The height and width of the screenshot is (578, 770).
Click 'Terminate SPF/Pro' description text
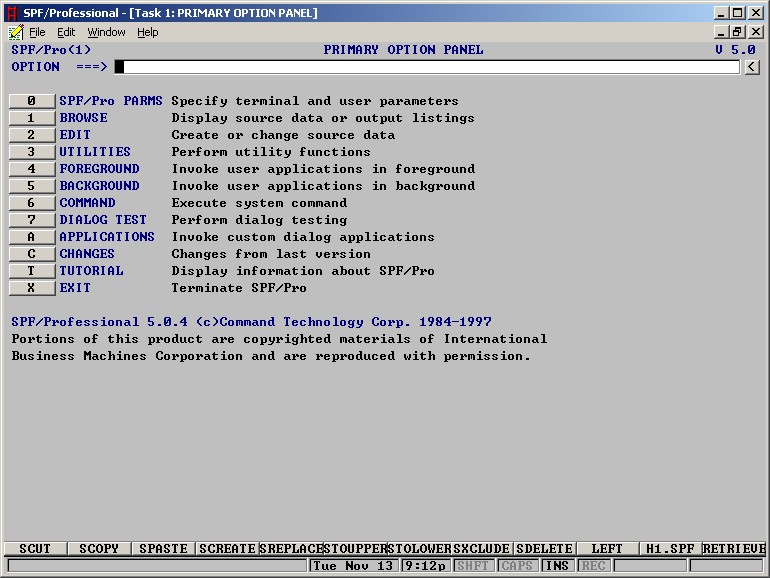coord(239,288)
